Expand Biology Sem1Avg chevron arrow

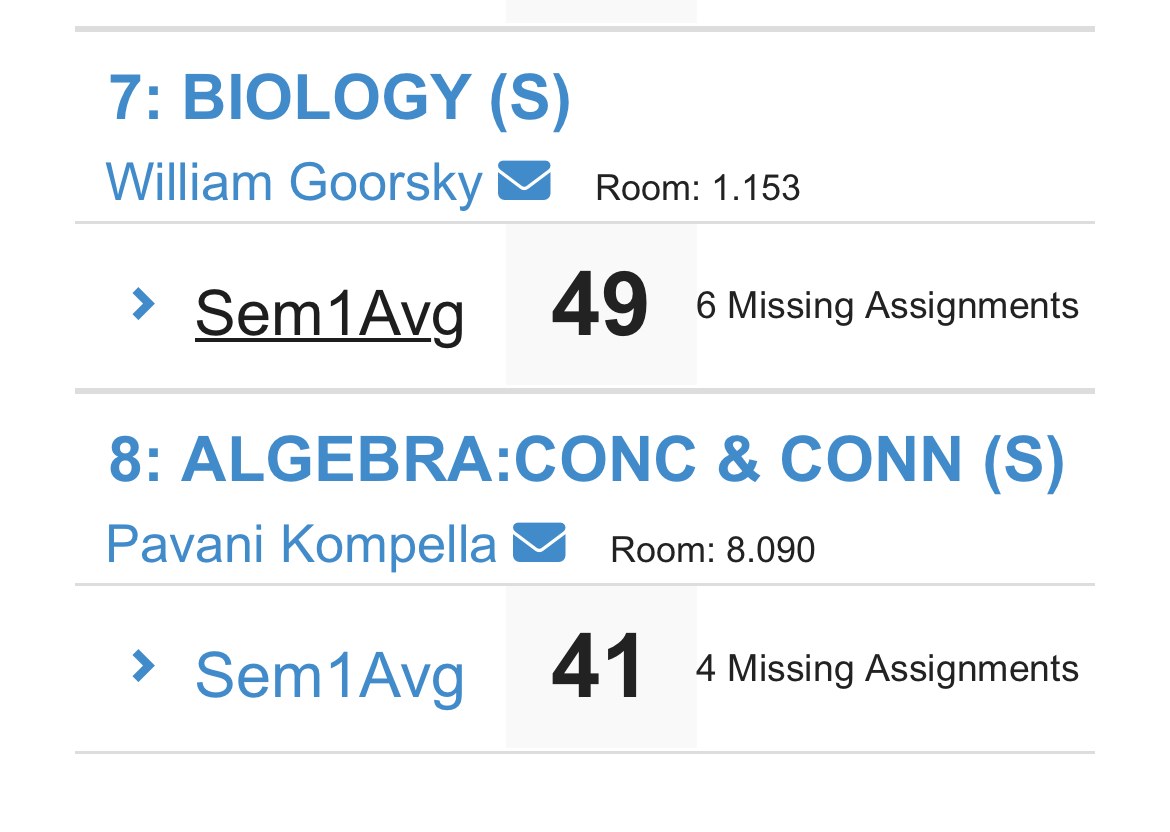coord(143,304)
